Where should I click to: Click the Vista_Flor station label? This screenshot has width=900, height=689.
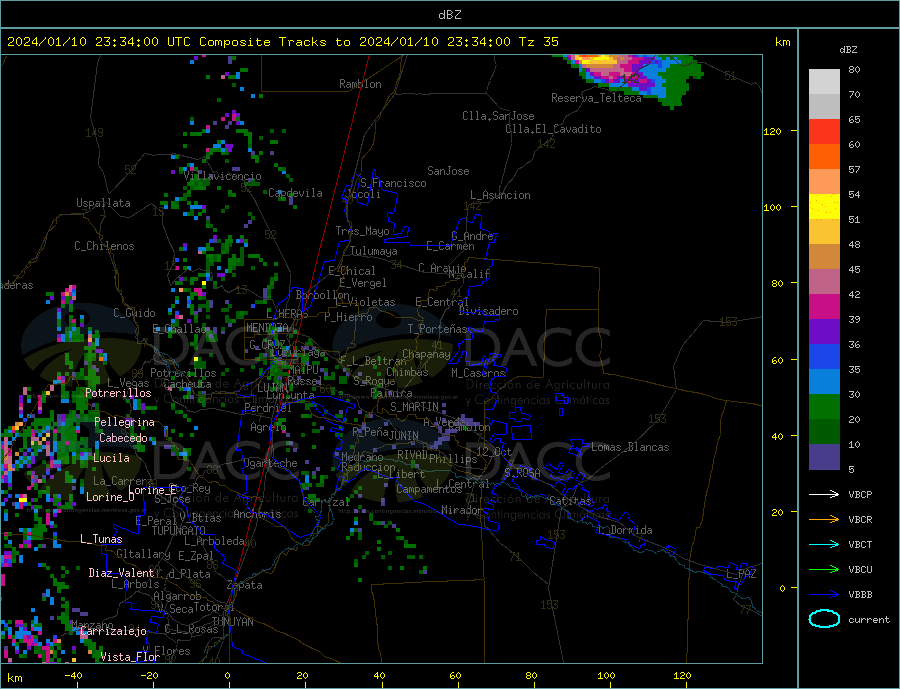click(130, 657)
